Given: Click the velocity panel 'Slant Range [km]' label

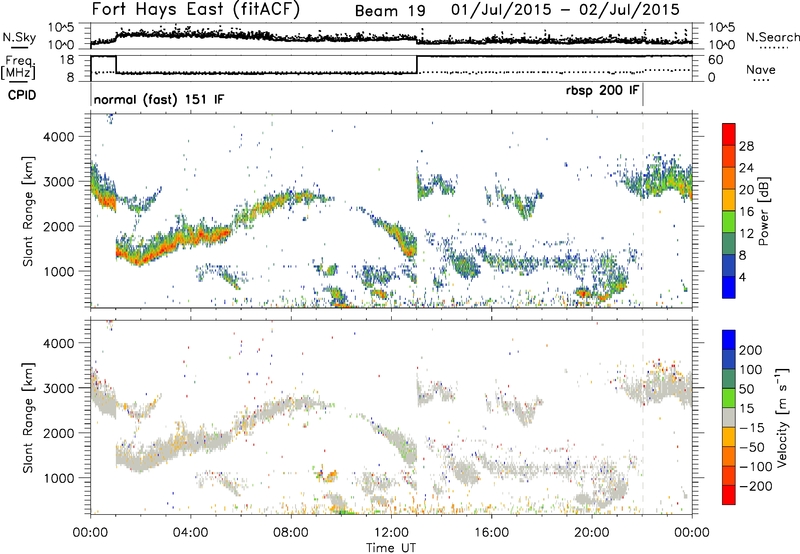Looking at the screenshot, I should pyautogui.click(x=28, y=418).
